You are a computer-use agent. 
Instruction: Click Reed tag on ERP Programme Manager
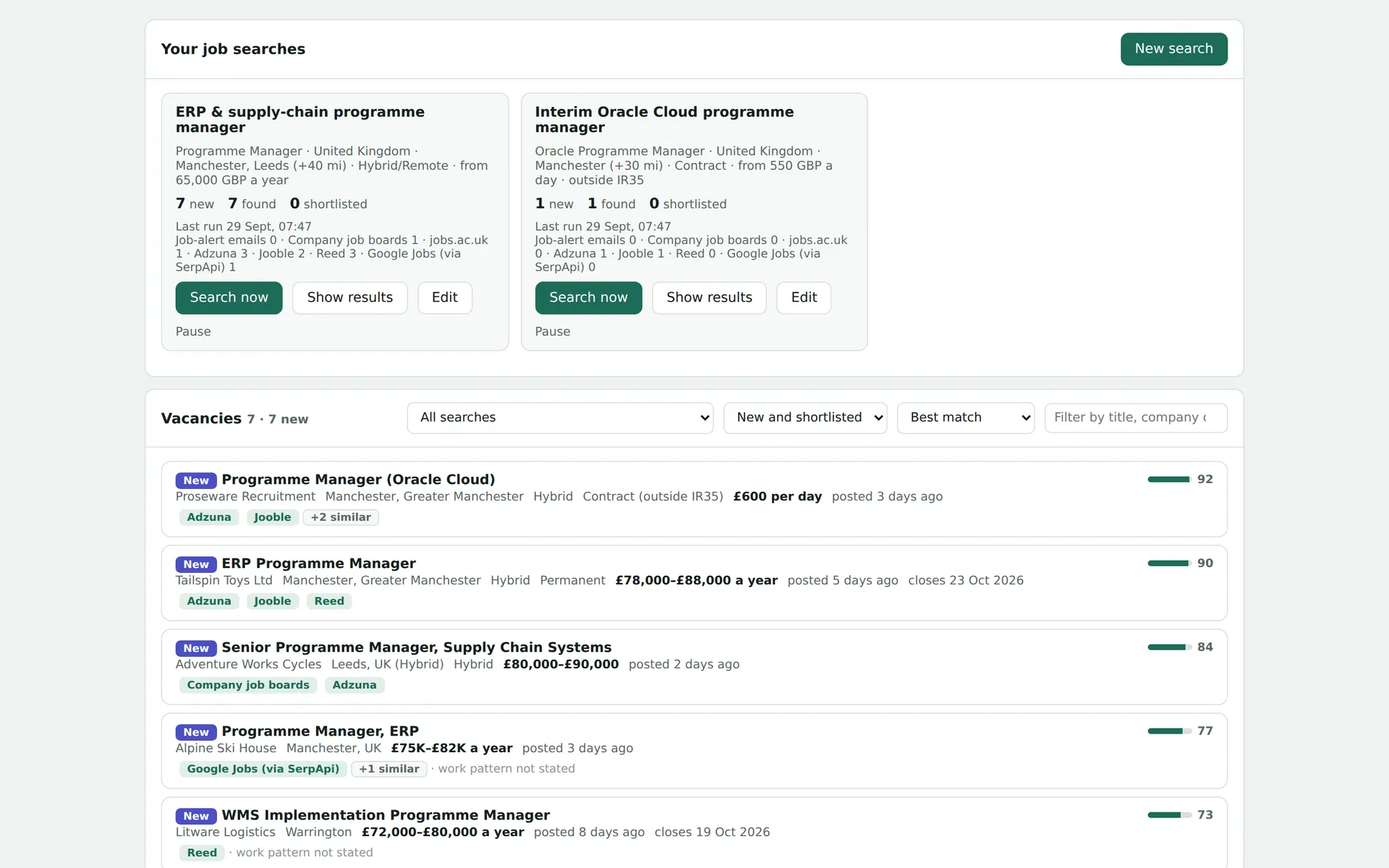pyautogui.click(x=329, y=601)
